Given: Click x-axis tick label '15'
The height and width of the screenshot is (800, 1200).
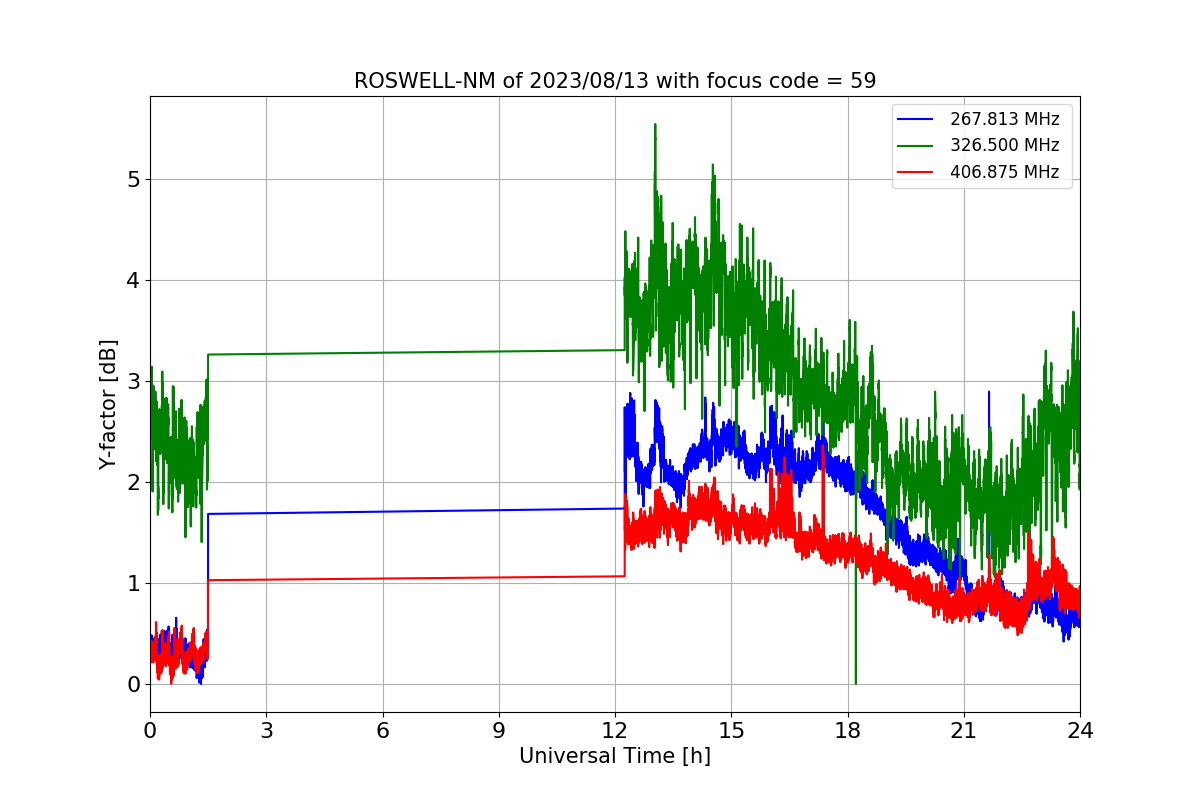Looking at the screenshot, I should click(731, 731).
